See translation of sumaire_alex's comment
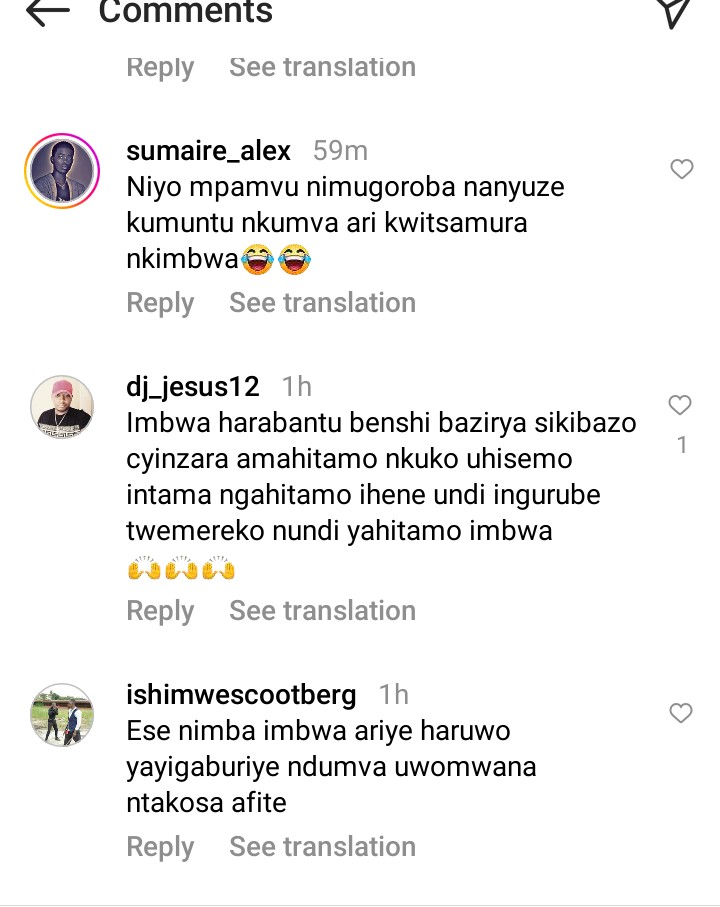720x907 pixels. click(x=322, y=303)
